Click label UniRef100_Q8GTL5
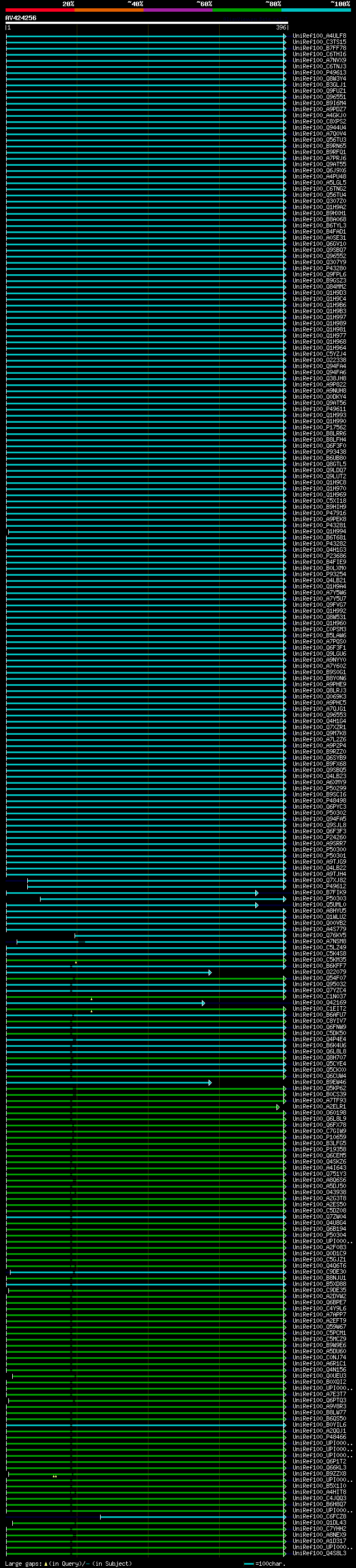Screen dimensions: 356x1568 click(319, 464)
